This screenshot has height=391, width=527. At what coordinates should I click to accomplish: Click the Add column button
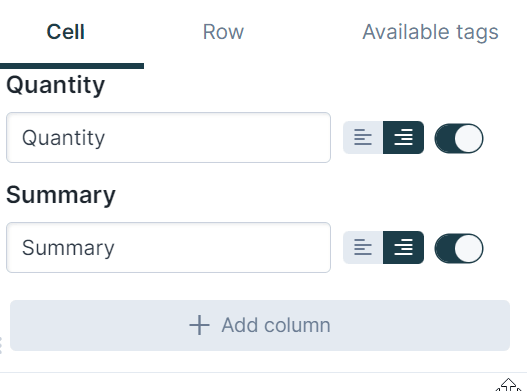tap(260, 325)
